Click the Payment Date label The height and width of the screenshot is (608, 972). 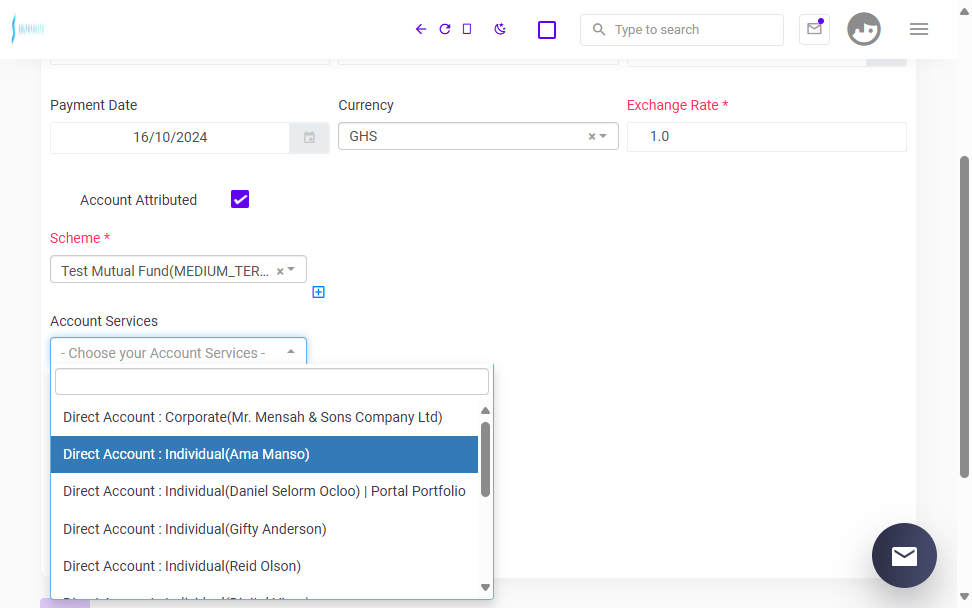94,105
